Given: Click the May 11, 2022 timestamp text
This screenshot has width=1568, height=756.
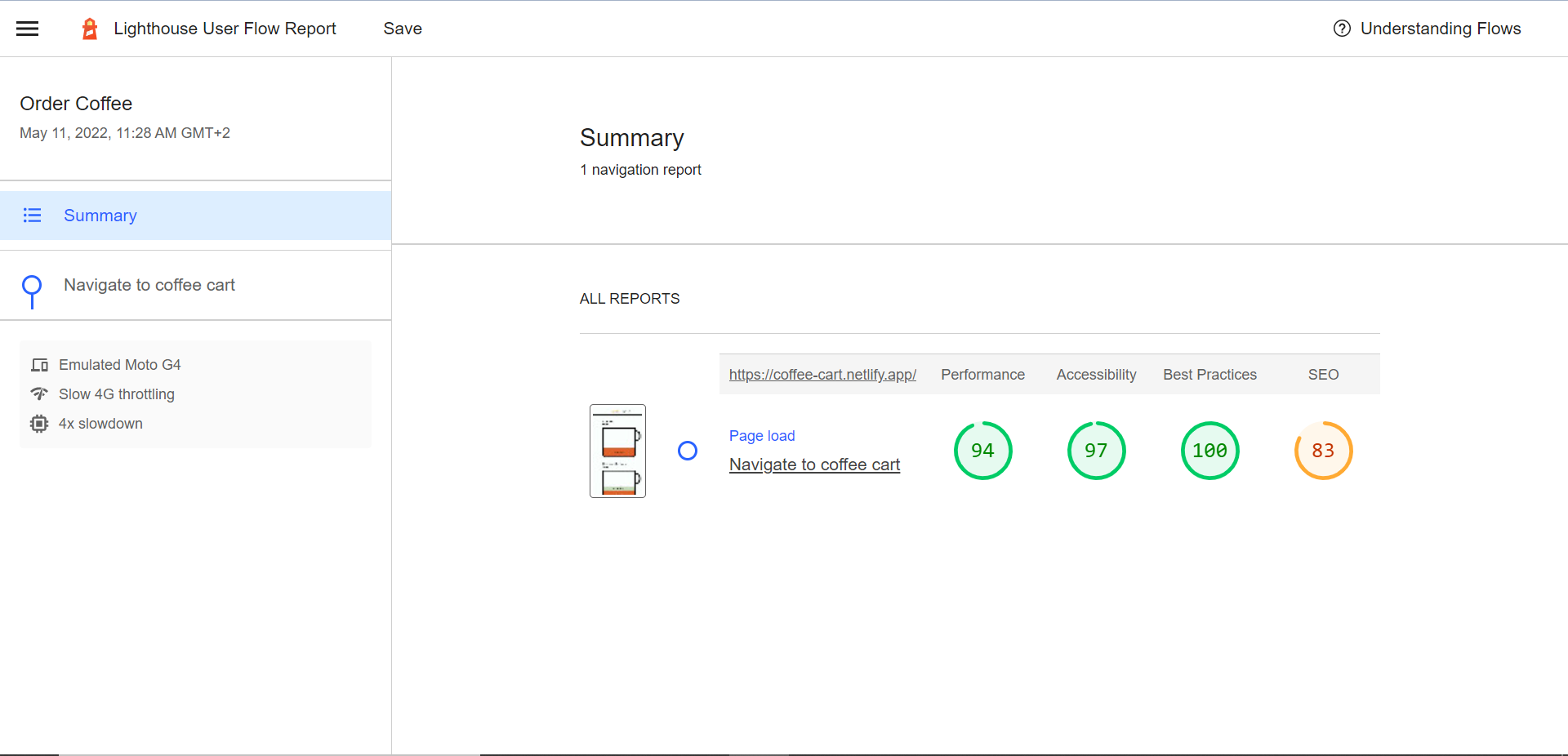Looking at the screenshot, I should 125,133.
